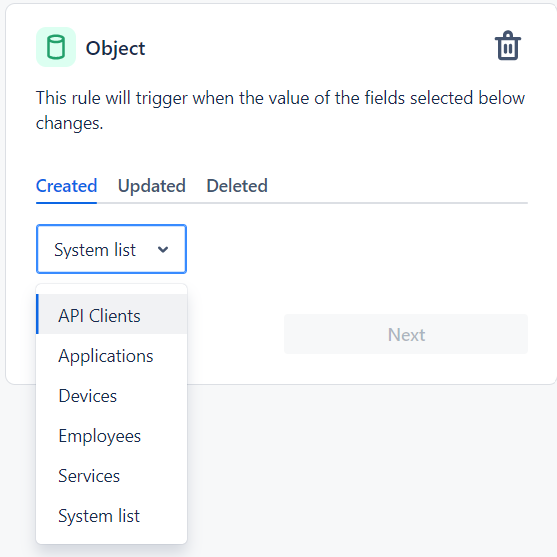Click the green Object cylinder icon

(56, 47)
